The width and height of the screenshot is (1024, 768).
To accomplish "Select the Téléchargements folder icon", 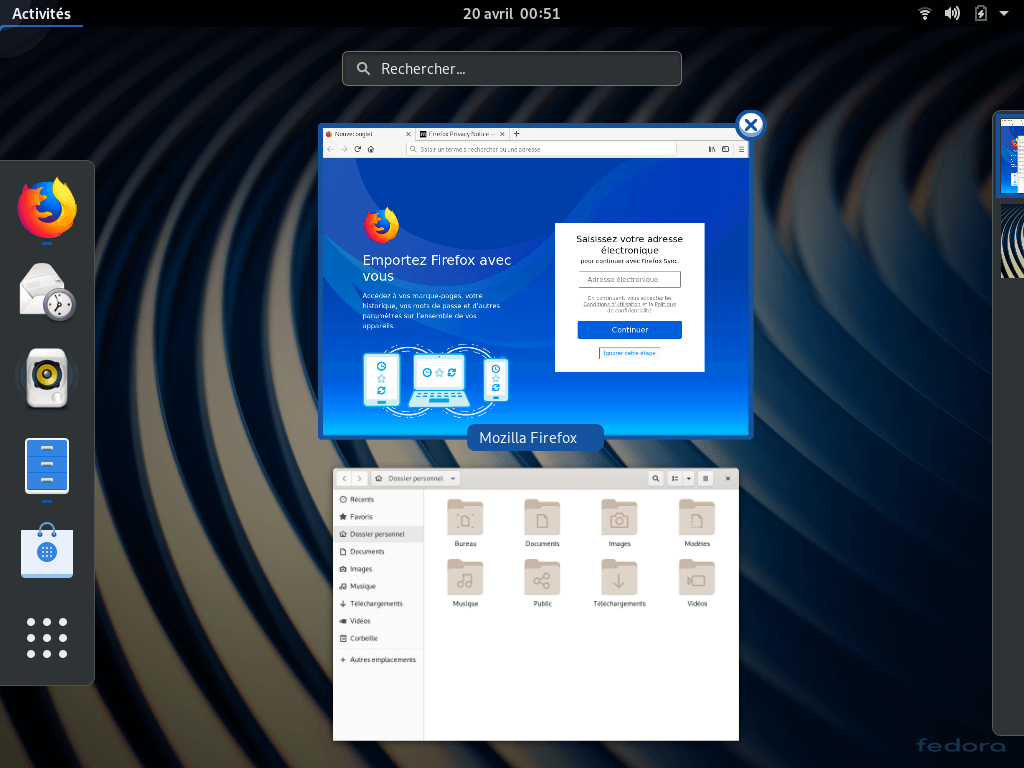I will [x=619, y=578].
